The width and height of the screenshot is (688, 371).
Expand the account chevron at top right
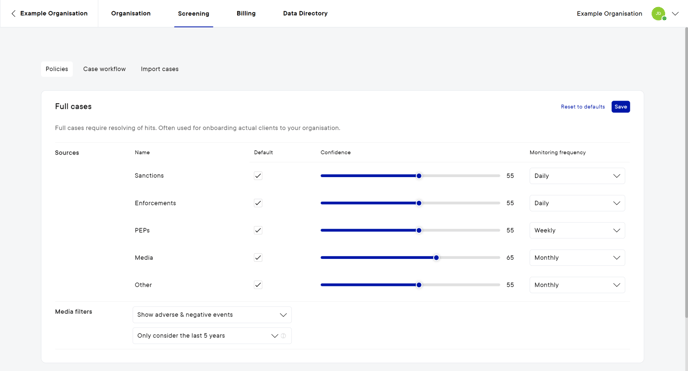675,14
